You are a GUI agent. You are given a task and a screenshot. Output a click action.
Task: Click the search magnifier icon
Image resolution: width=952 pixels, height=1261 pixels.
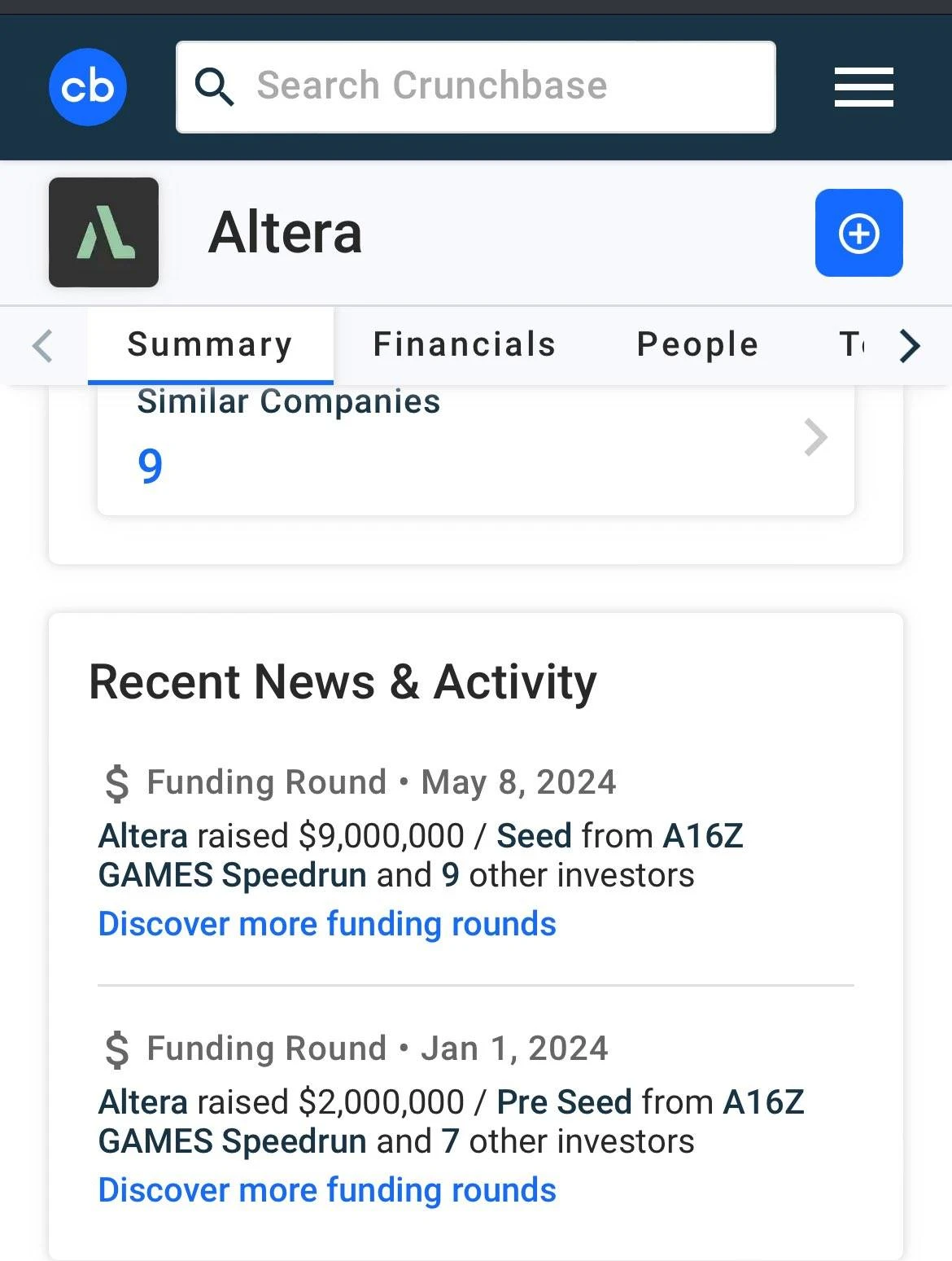point(214,86)
